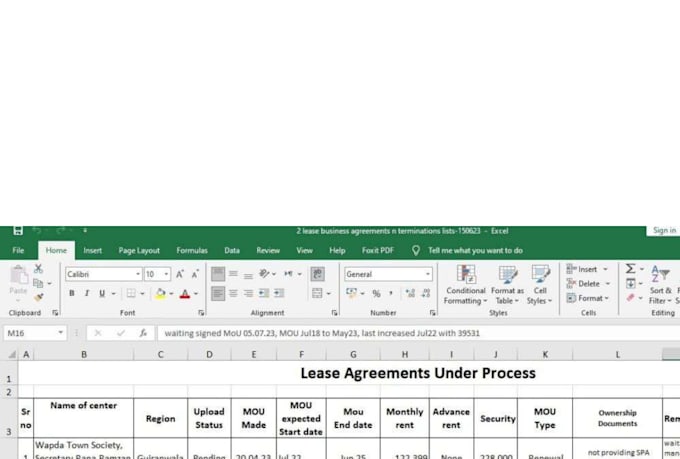
Task: Open the Format cells dropdown
Action: point(588,298)
